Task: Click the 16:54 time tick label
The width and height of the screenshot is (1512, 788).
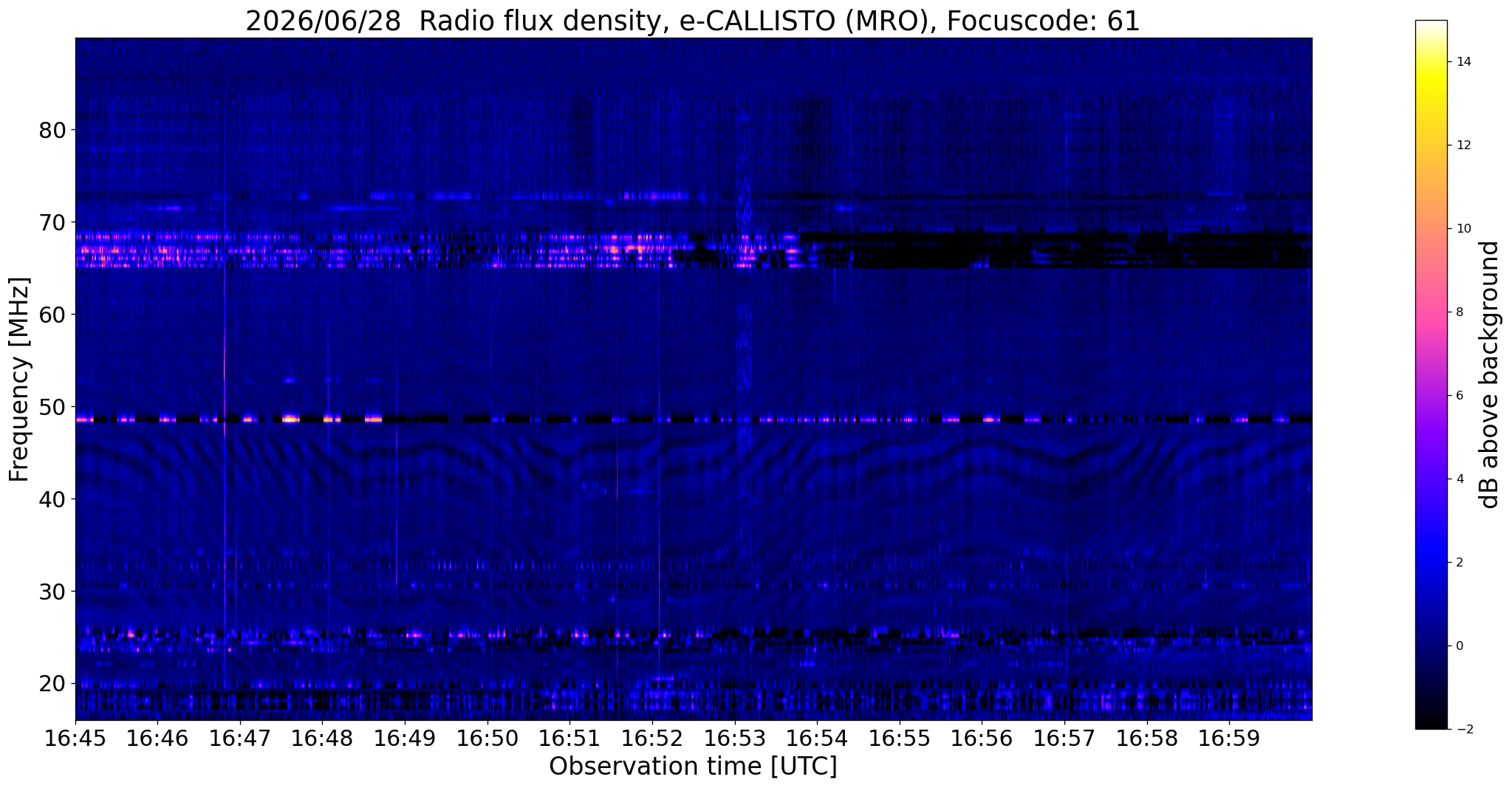Action: pos(817,737)
